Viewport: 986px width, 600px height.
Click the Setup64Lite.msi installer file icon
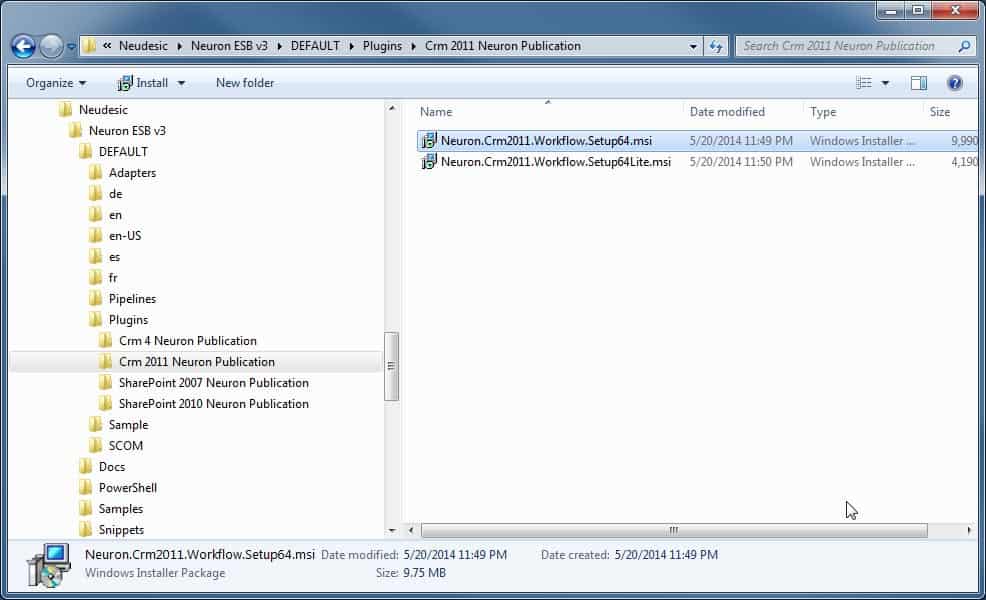429,162
